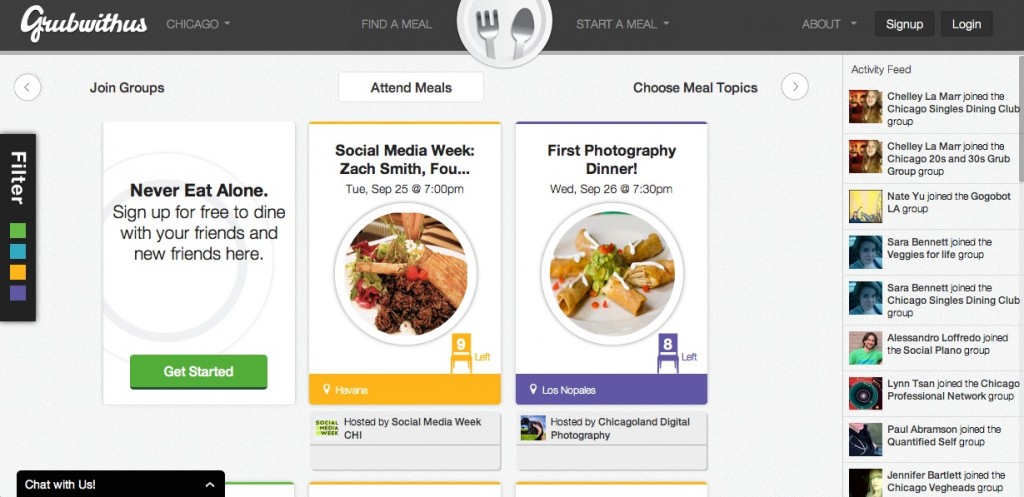Screen dimensions: 1024x497
Task: Expand the Start a Meal menu
Action: [622, 24]
